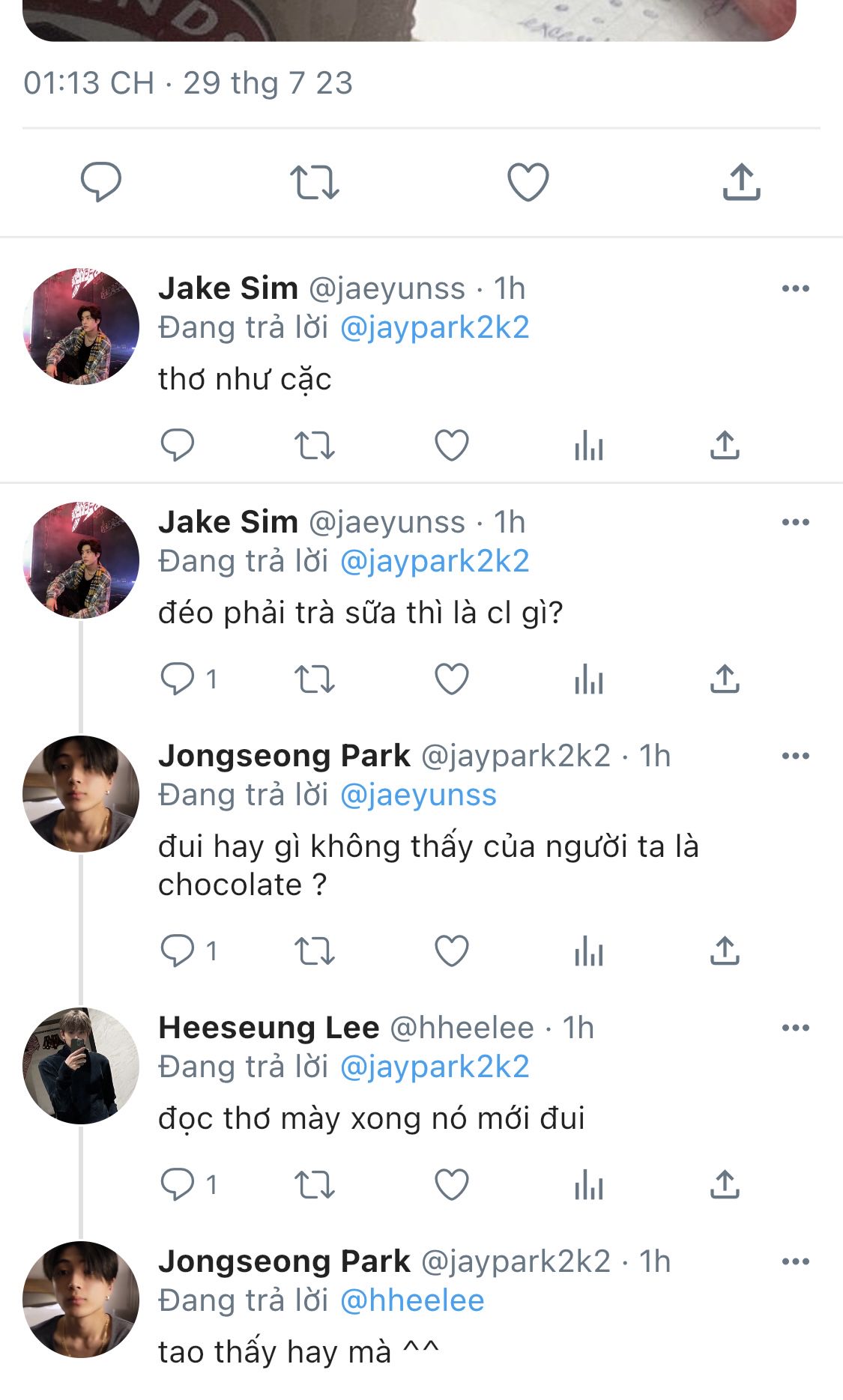
Task: Share the main tweet
Action: [x=741, y=182]
